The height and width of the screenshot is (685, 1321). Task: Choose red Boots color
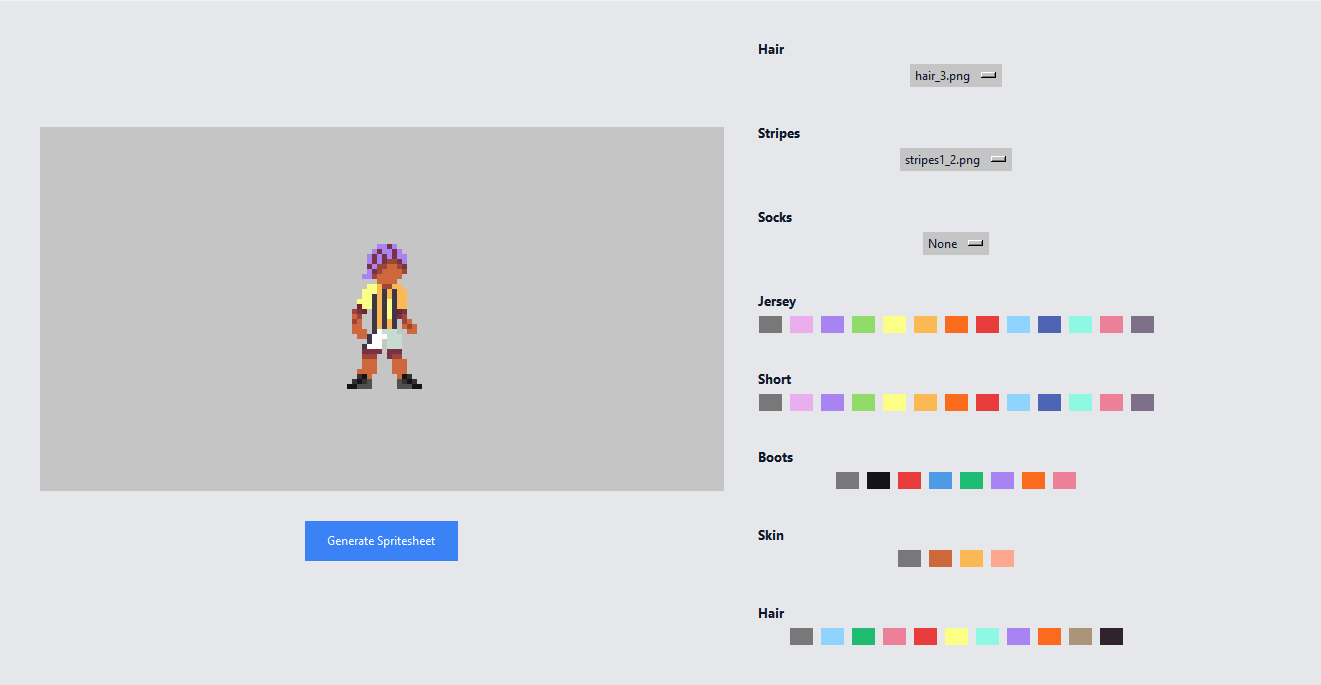pyautogui.click(x=909, y=481)
